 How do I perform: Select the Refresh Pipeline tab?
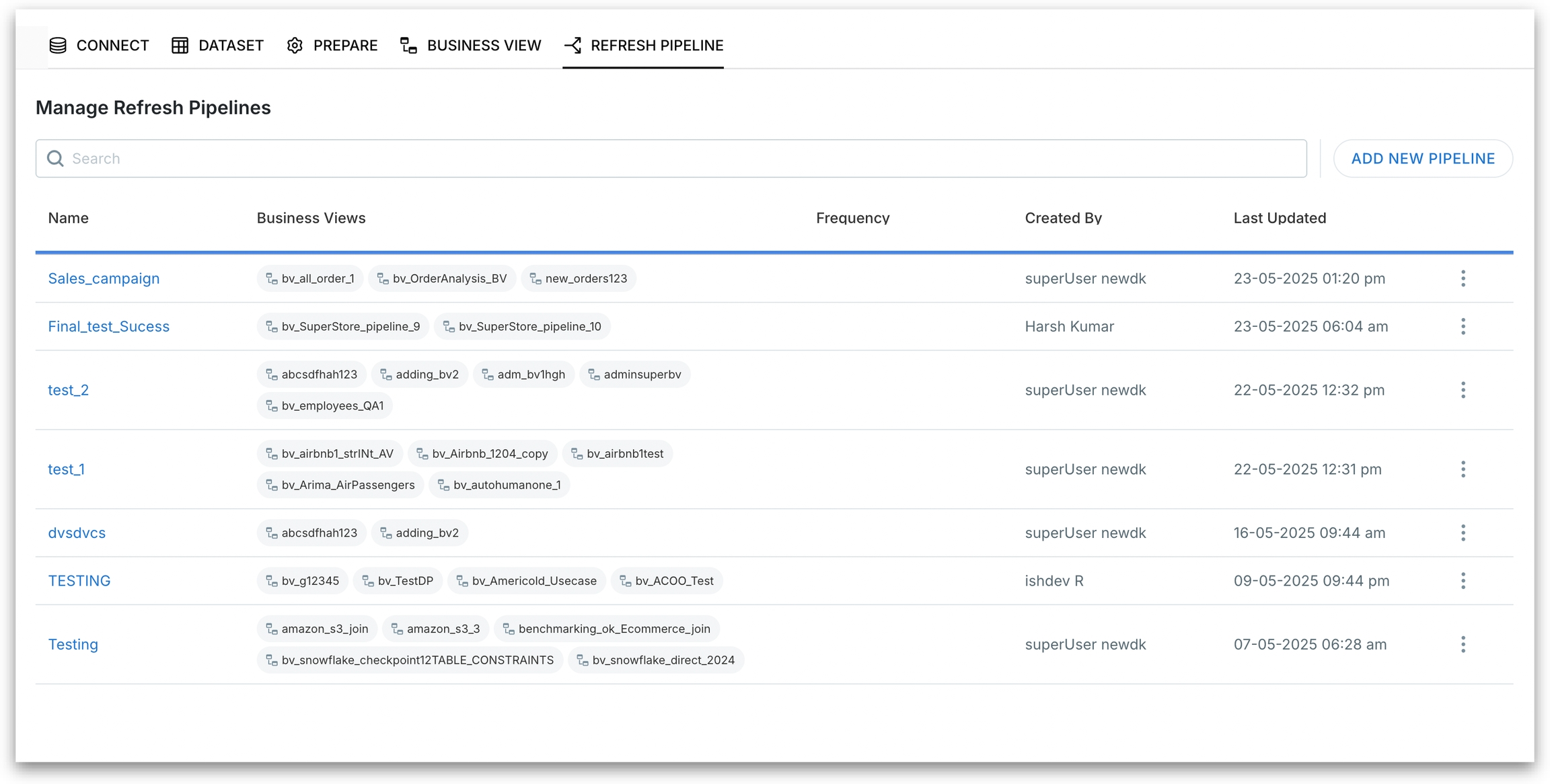(x=643, y=45)
